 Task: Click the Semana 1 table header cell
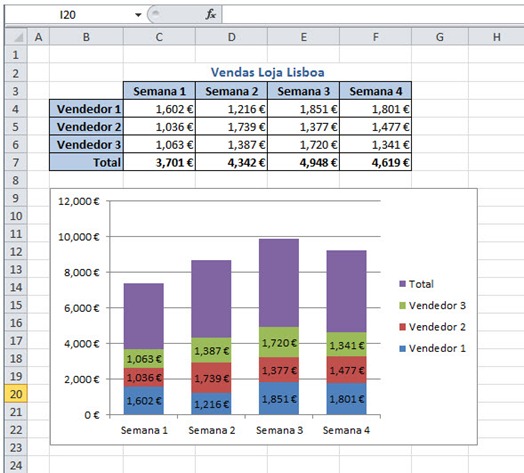pyautogui.click(x=159, y=91)
